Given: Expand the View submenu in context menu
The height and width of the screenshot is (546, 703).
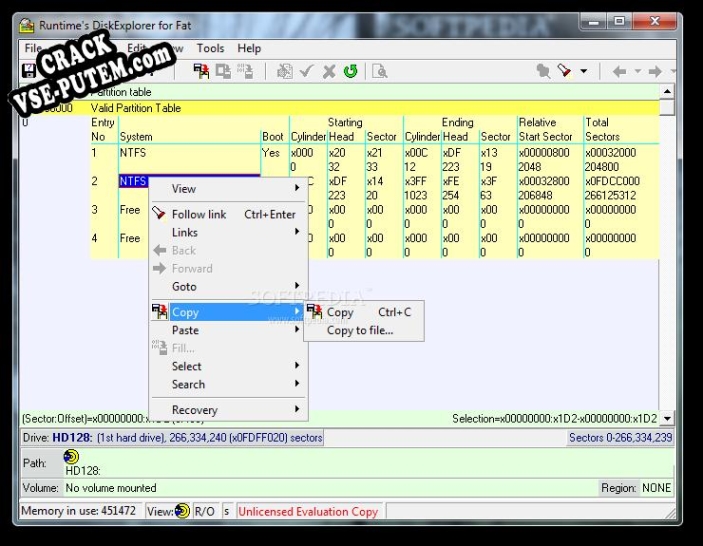Looking at the screenshot, I should (229, 189).
